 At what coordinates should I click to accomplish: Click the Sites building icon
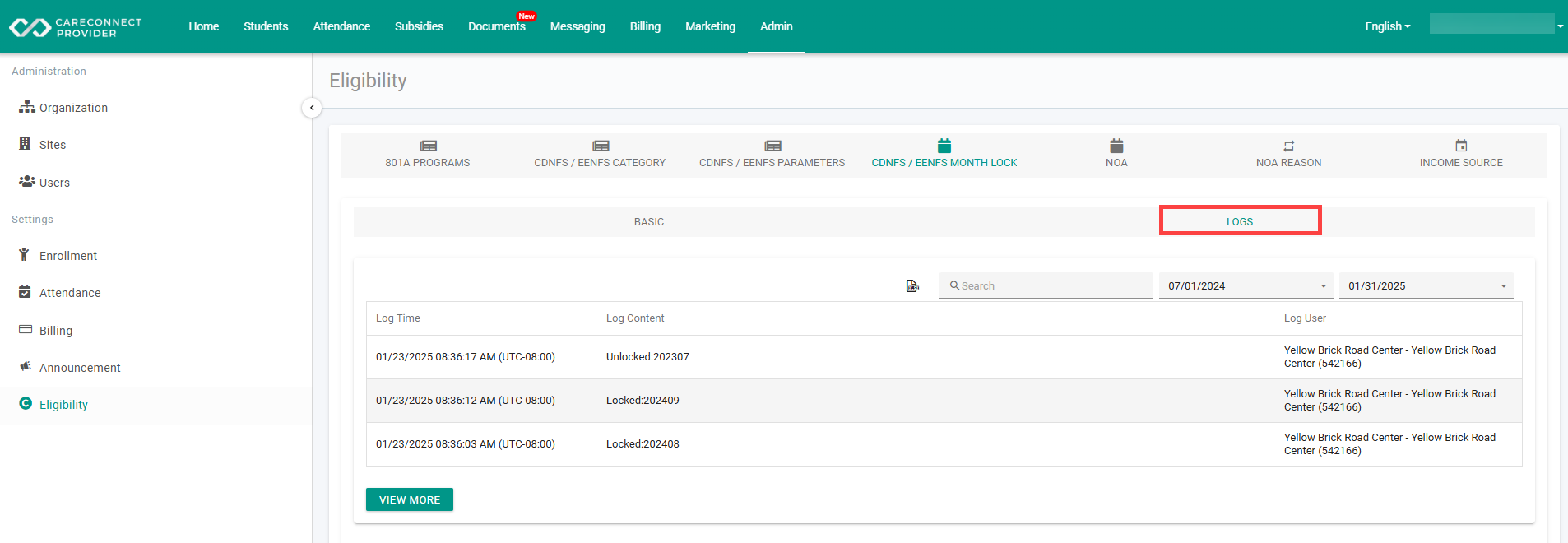click(x=25, y=143)
